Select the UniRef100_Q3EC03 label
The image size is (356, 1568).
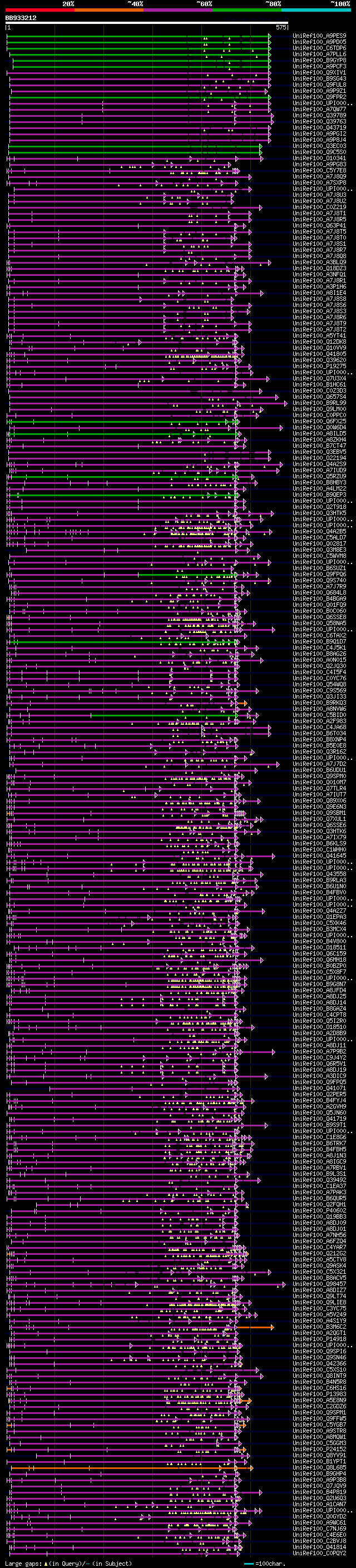tap(319, 146)
